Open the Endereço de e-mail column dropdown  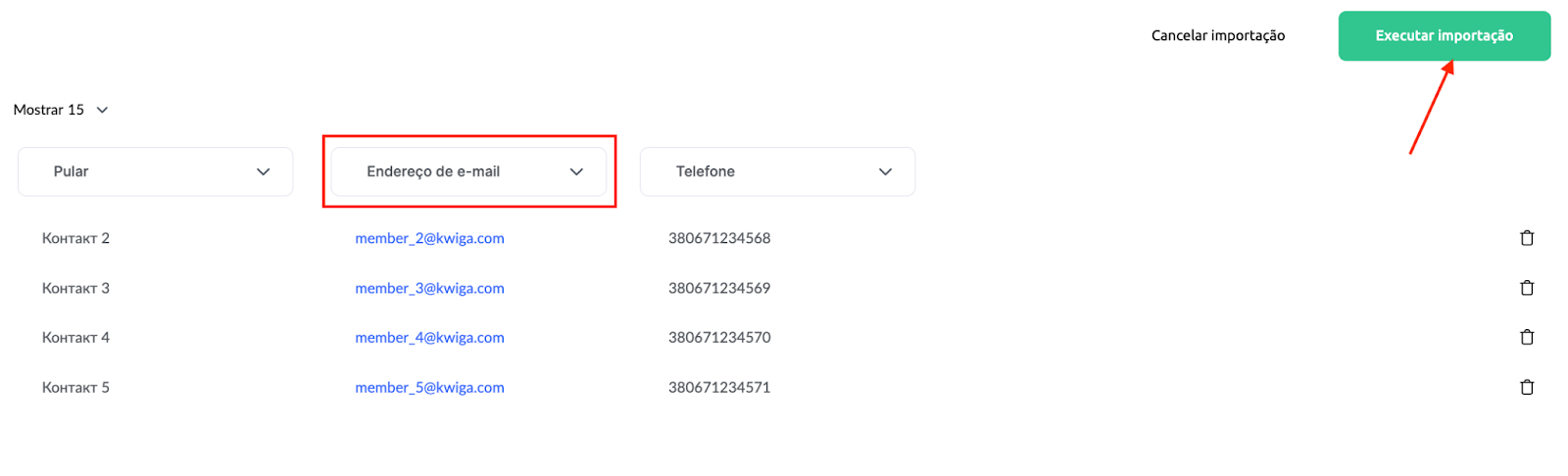coord(468,171)
